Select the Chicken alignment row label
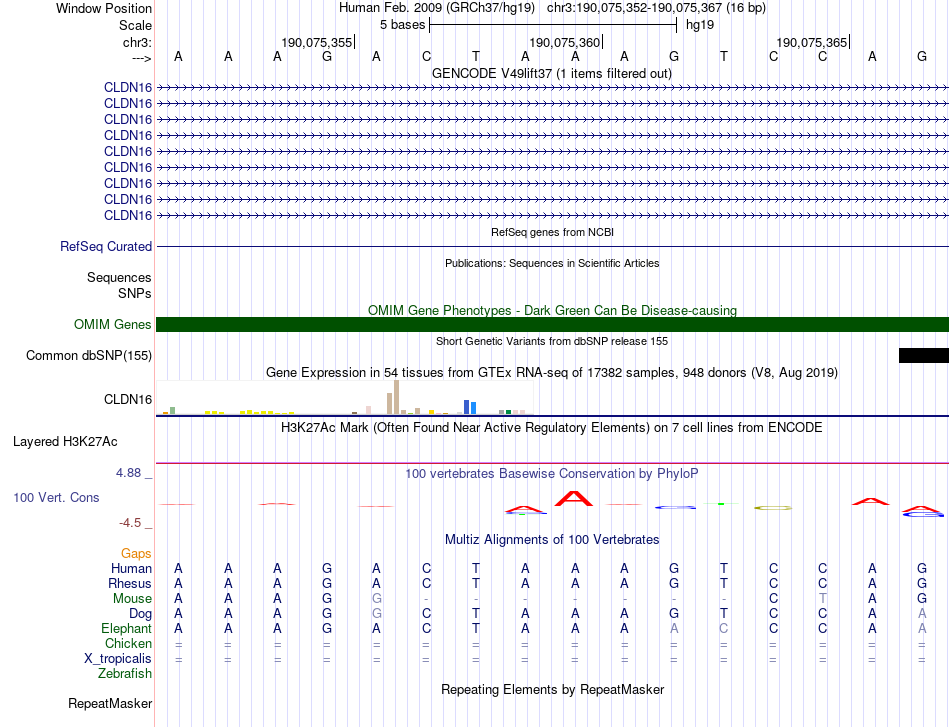 128,643
